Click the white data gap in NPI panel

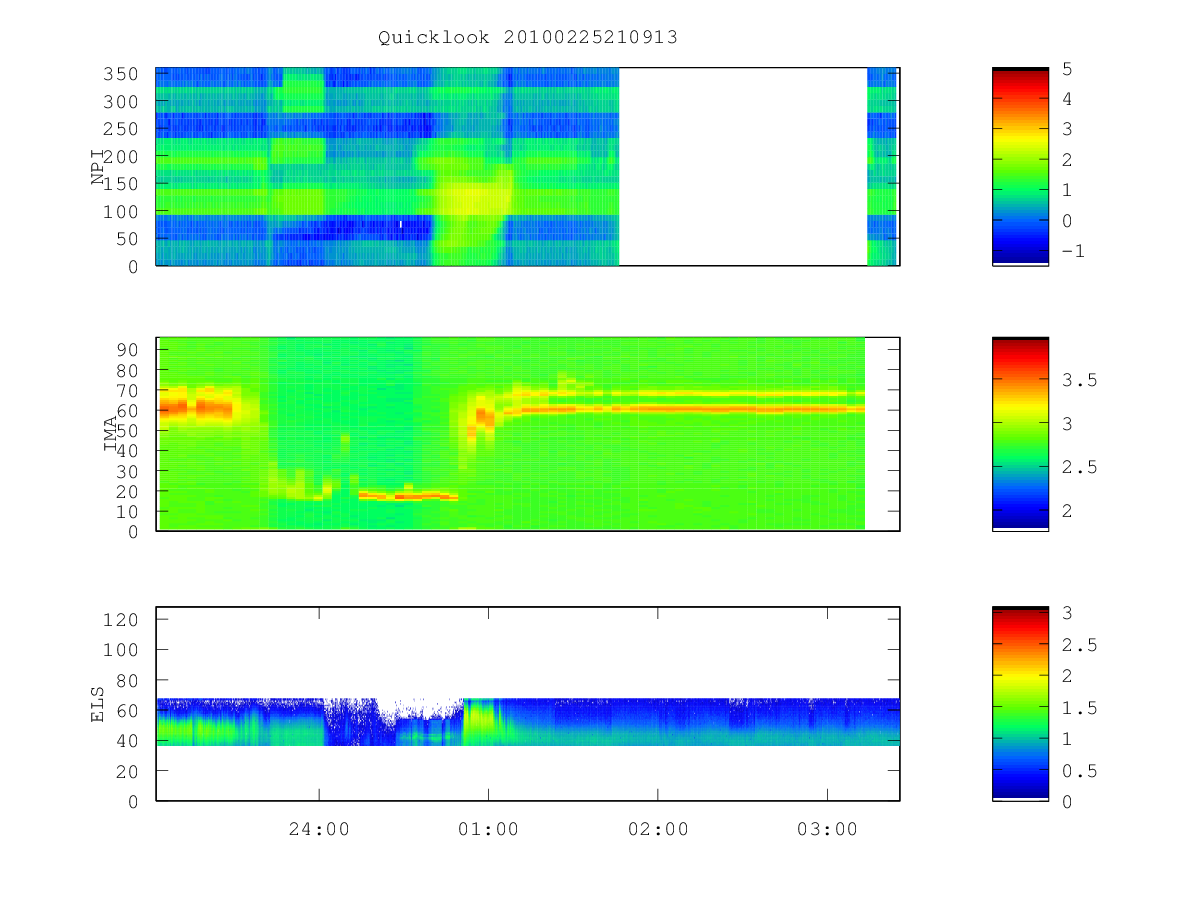(x=743, y=166)
